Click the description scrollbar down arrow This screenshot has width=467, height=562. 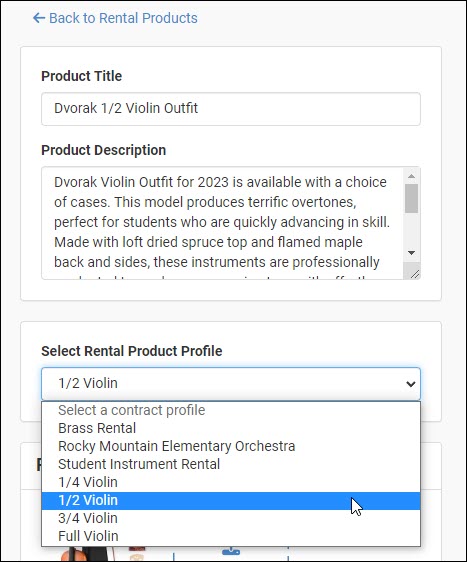411,253
